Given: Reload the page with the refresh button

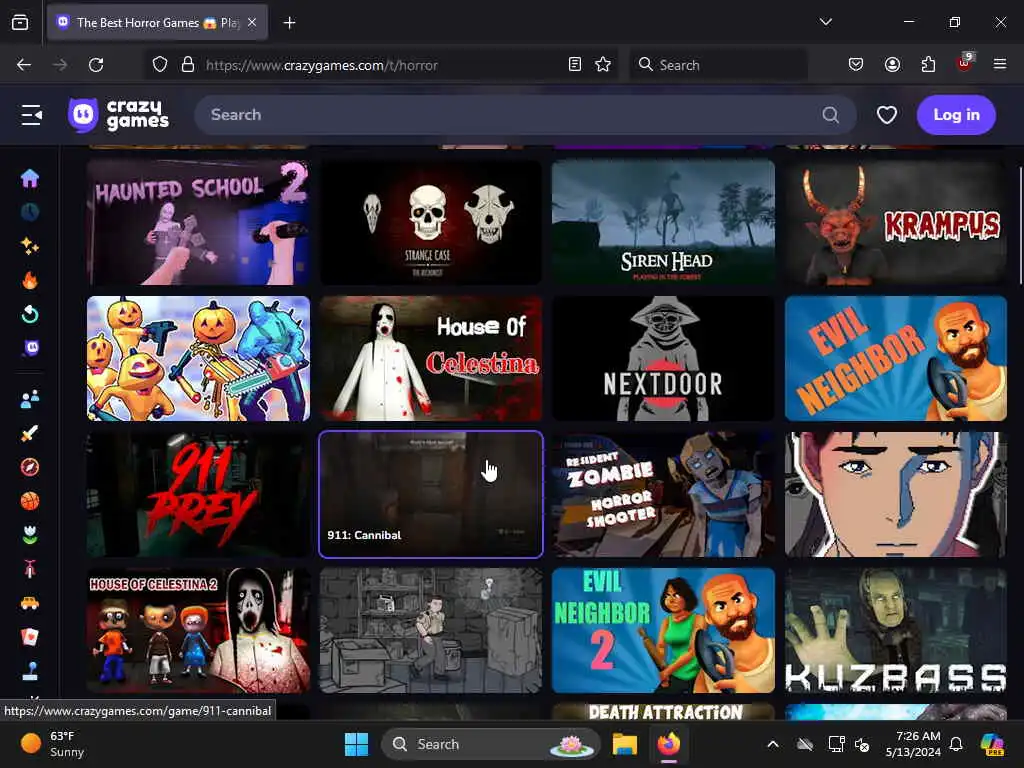Looking at the screenshot, I should (96, 65).
